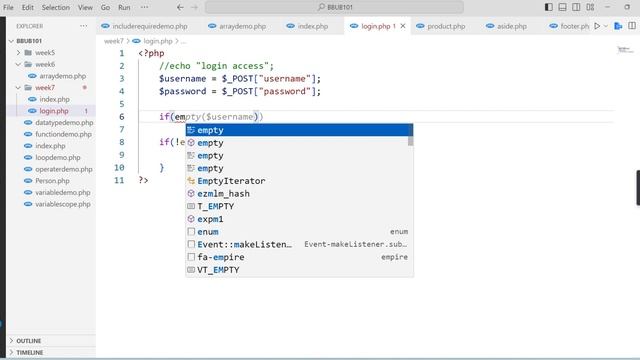Open Explorer views and more actions ellipsis
The height and width of the screenshot is (360, 640).
coord(84,26)
